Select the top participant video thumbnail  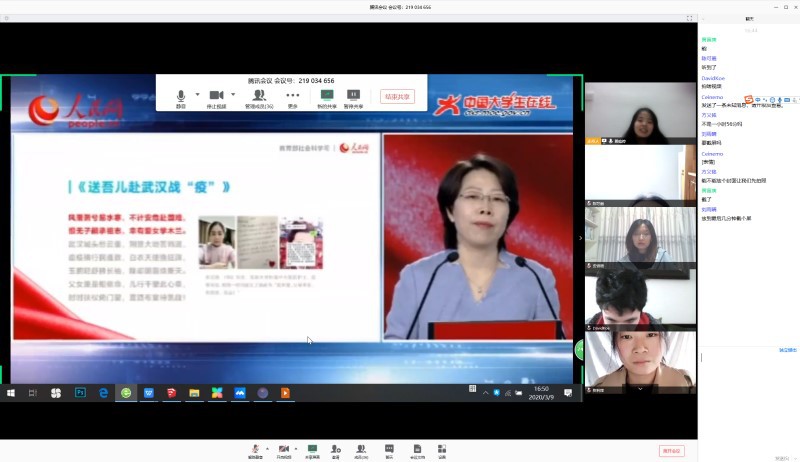pos(640,113)
